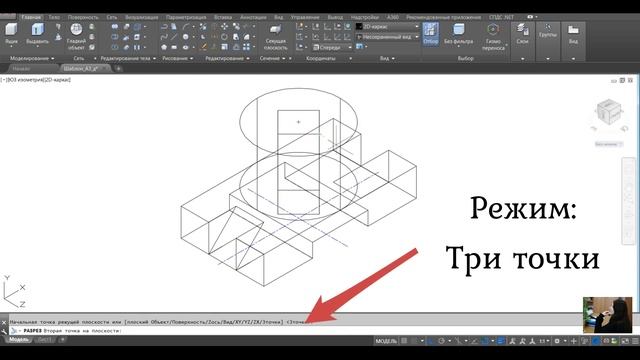Viewport: 640px width, 360px height.
Task: Click the customization menu icon in status bar
Action: 635,341
